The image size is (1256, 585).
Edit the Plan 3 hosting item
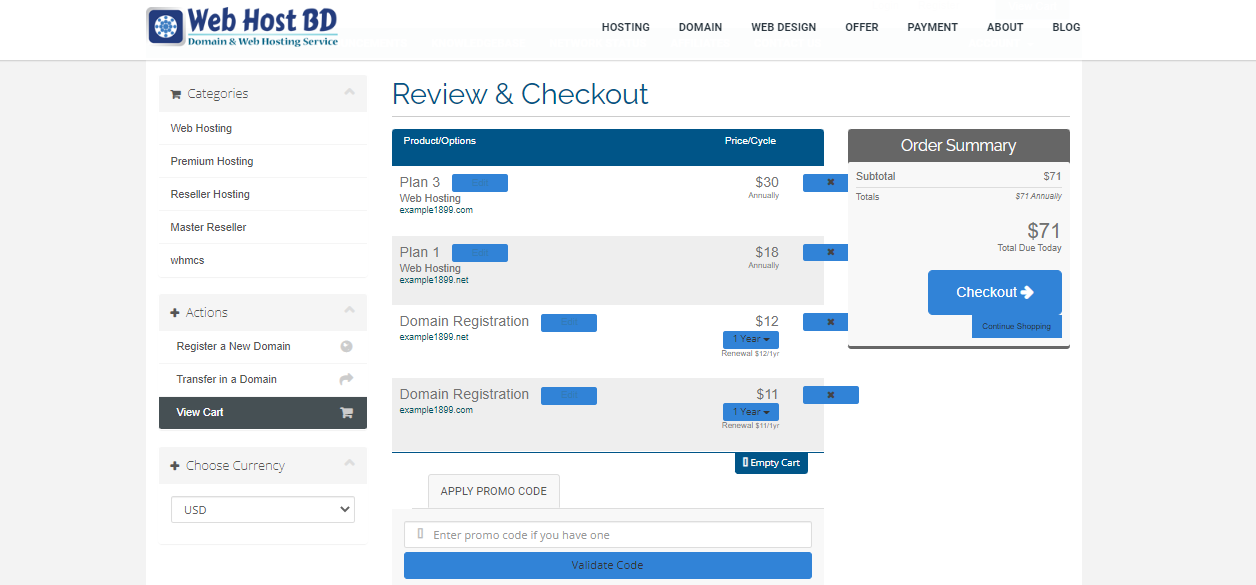click(x=480, y=183)
